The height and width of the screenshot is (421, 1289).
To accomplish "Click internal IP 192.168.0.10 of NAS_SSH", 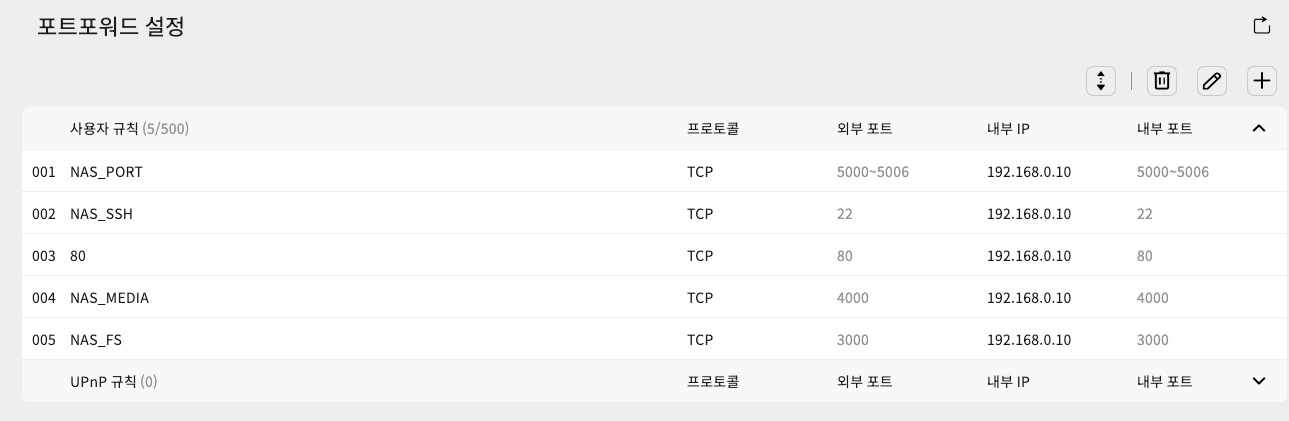I will point(1029,214).
